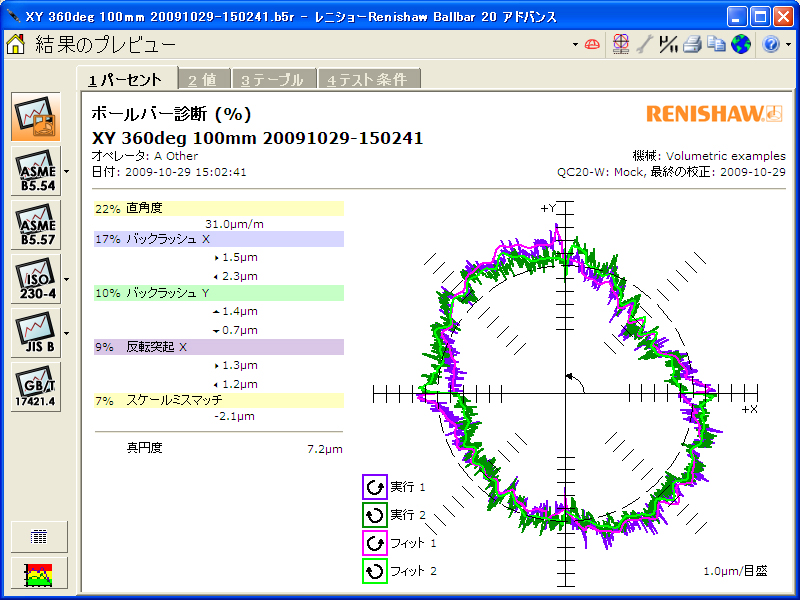800x600 pixels.
Task: Toggle the 実行 2 trace visibility
Action: click(375, 515)
